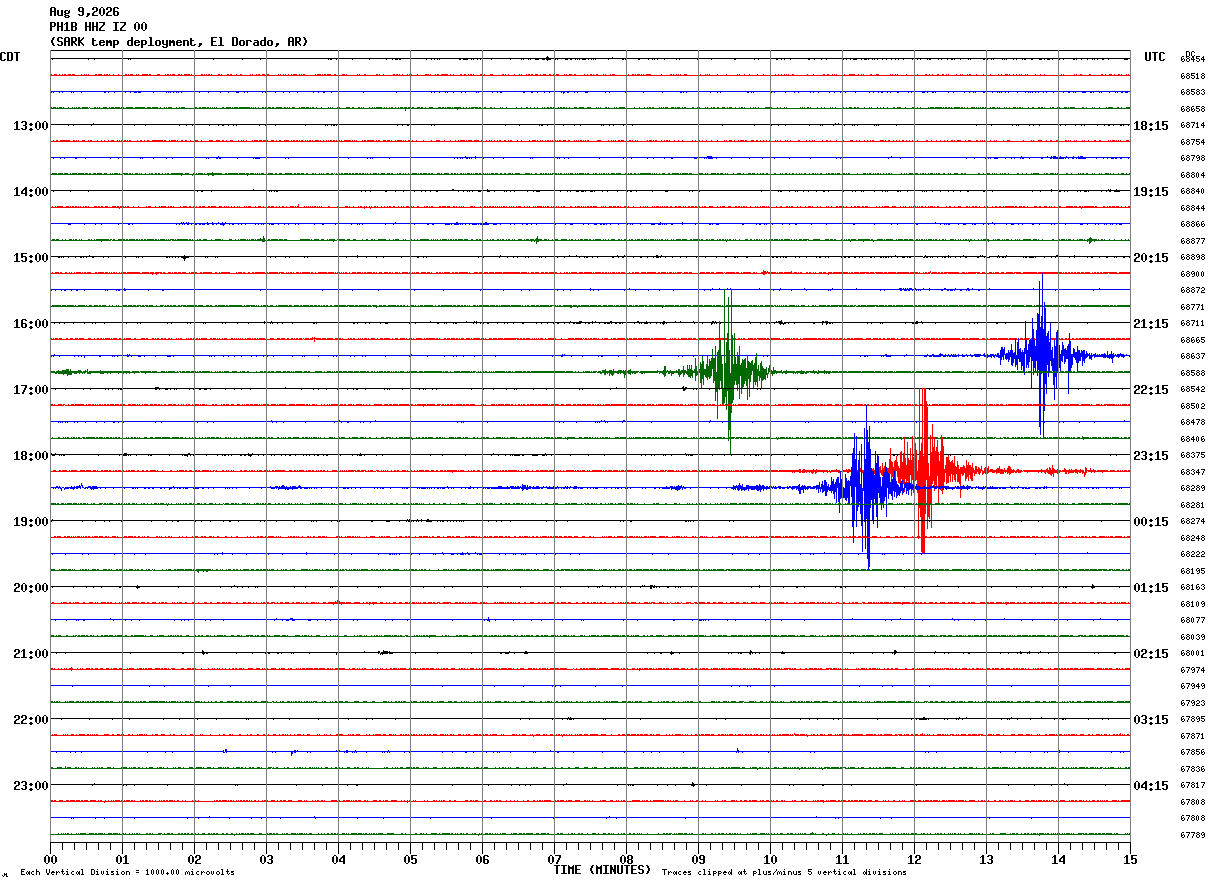Select minute axis tick label '12'

914,859
